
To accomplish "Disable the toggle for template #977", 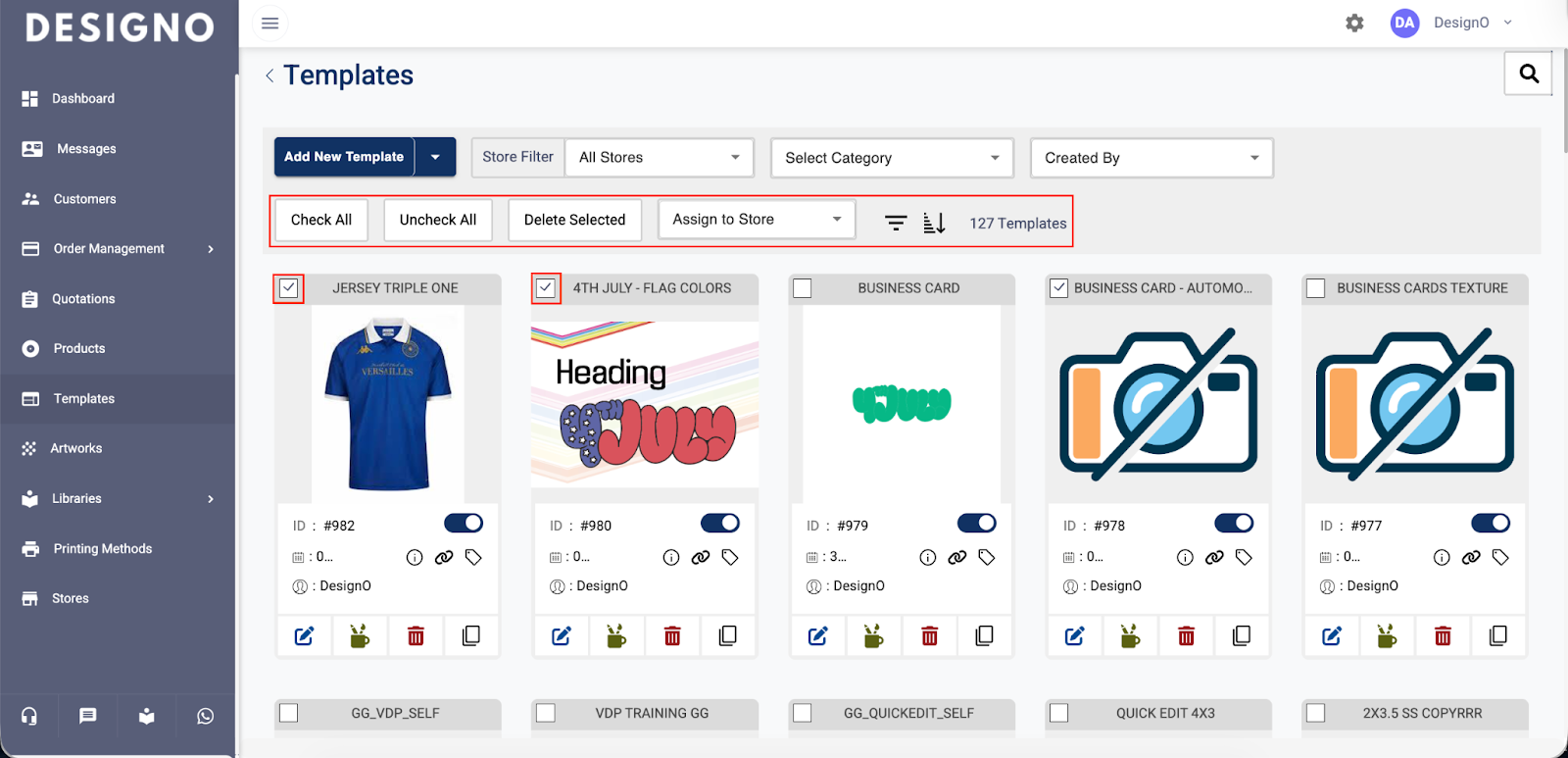I will click(1490, 524).
